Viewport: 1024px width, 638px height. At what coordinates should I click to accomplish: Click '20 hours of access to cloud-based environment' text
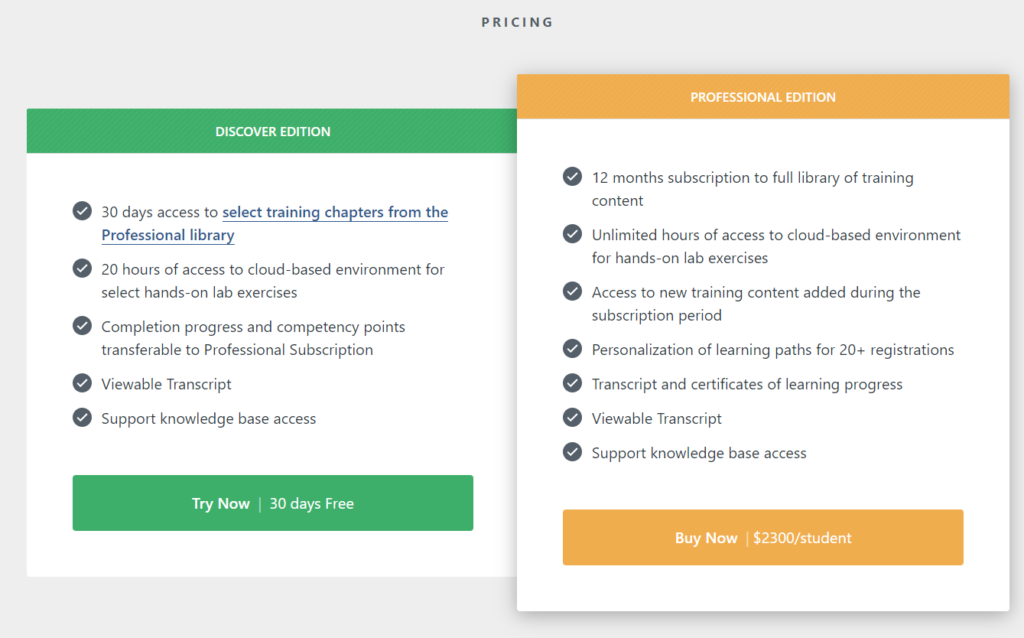(273, 281)
